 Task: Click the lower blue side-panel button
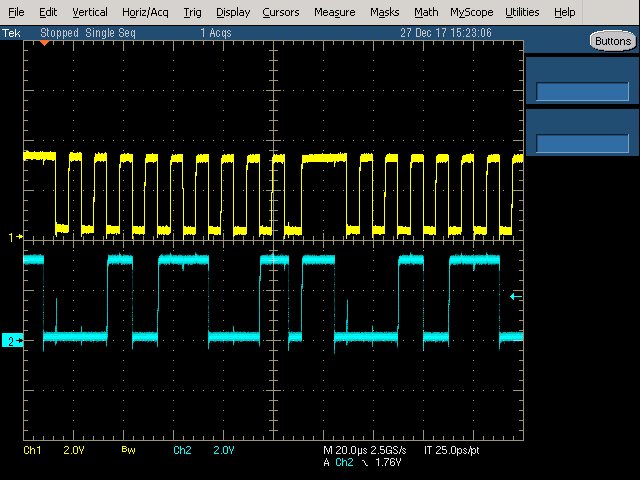[582, 143]
